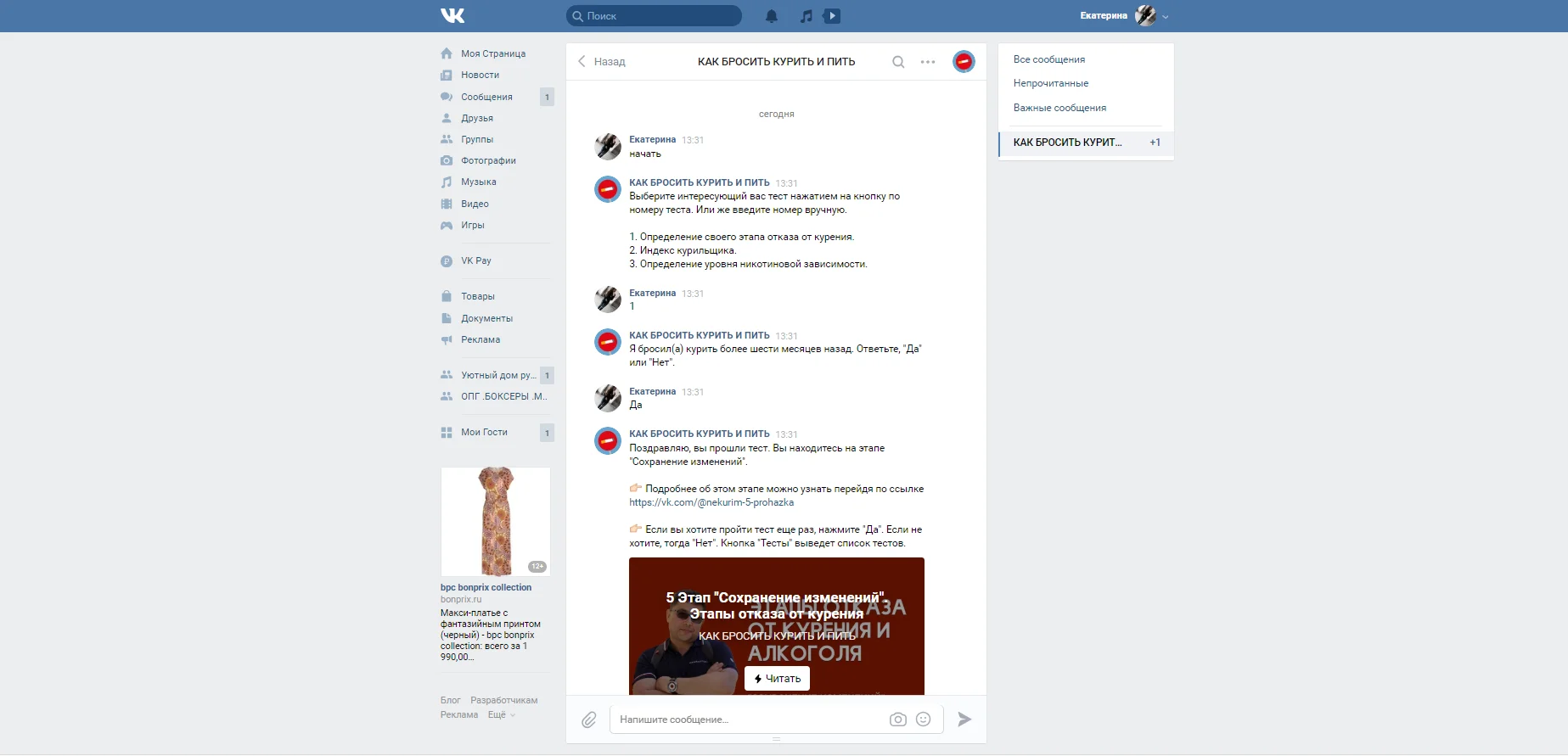Click the bpc bonprix collection ad title

tap(486, 587)
